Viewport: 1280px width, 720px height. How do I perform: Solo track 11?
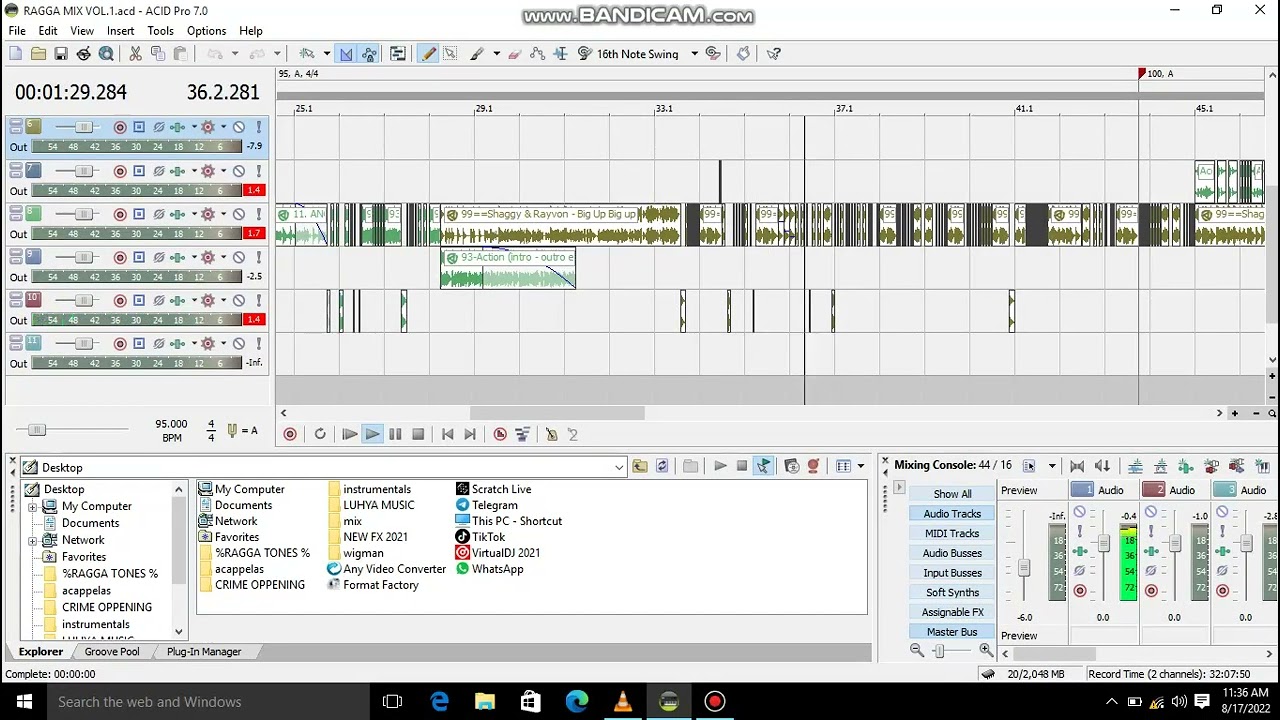point(258,343)
